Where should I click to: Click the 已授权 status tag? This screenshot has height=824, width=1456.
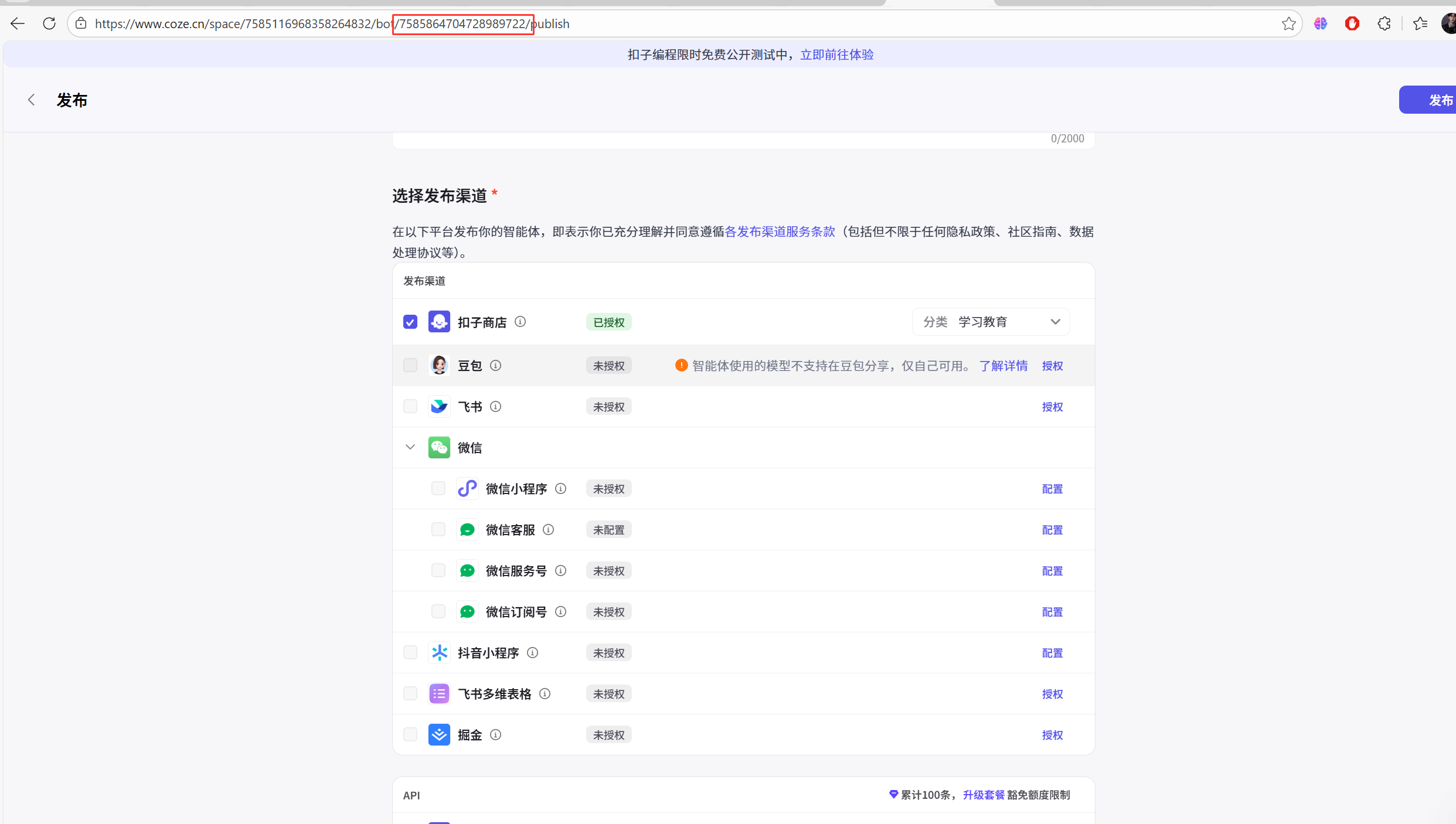pyautogui.click(x=608, y=322)
